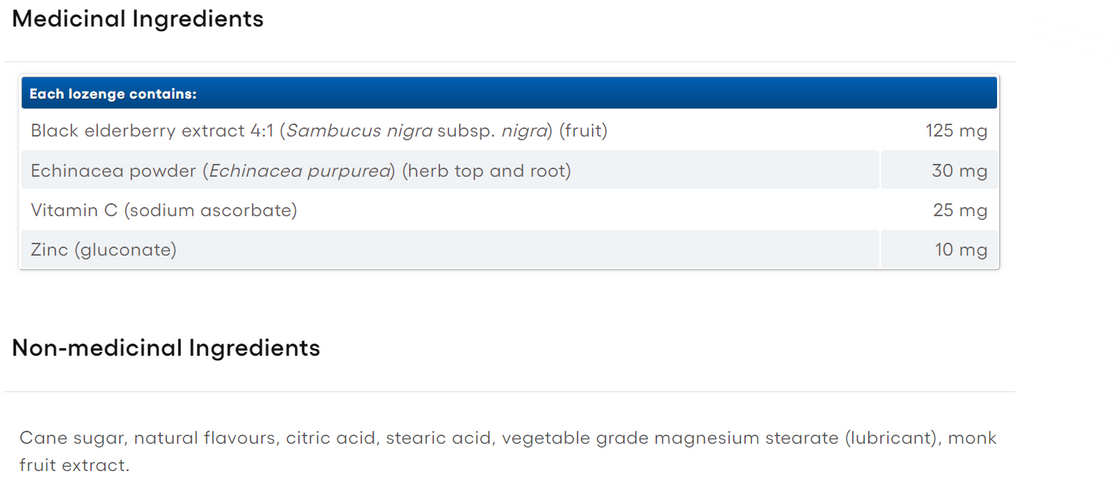Click the italic 'Echinacea purpurea' text
Image resolution: width=1120 pixels, height=490 pixels.
click(300, 171)
